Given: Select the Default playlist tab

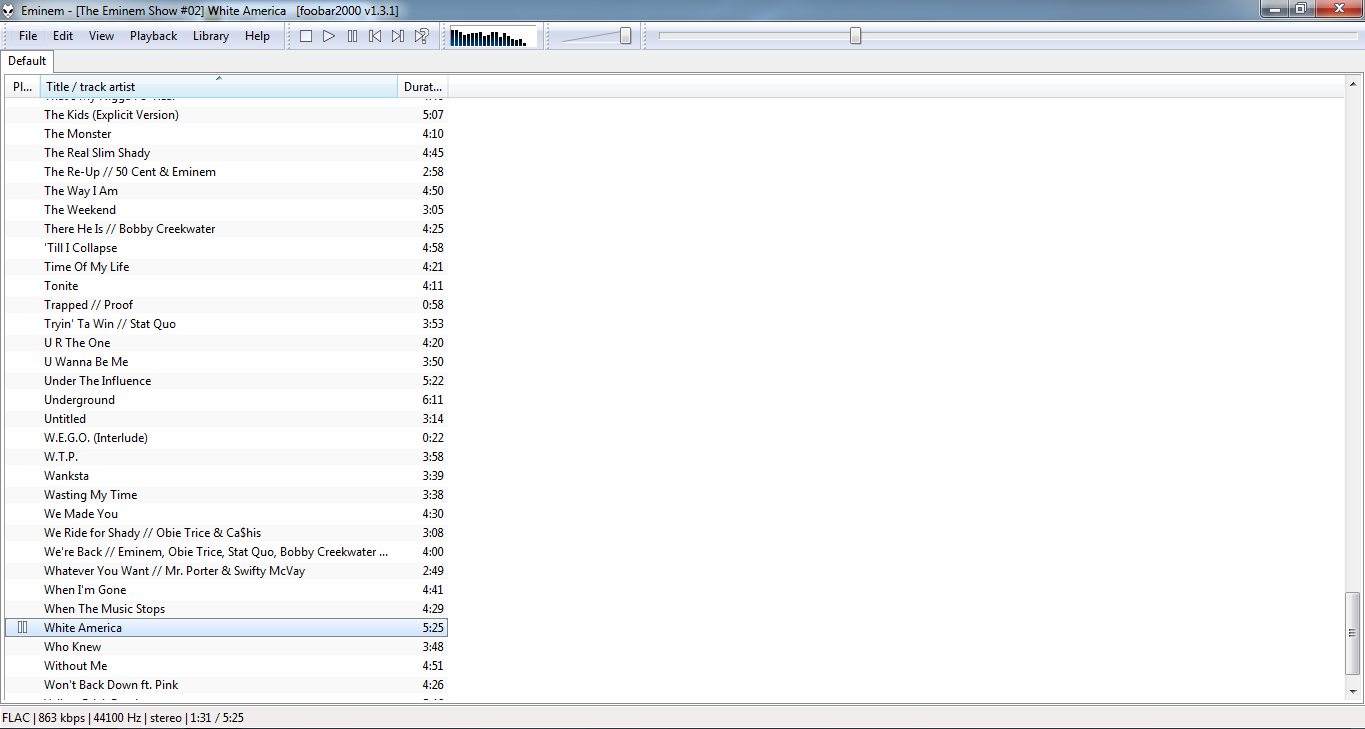Looking at the screenshot, I should 27,61.
